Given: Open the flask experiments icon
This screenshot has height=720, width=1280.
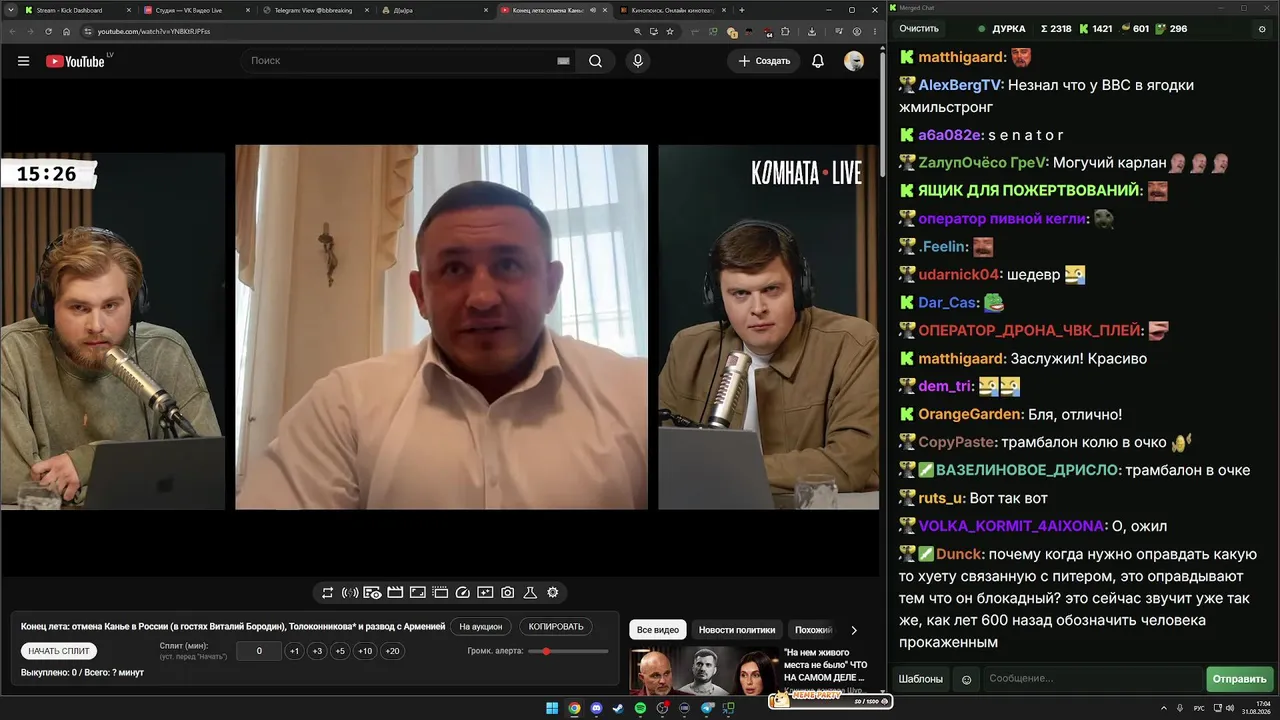Looking at the screenshot, I should point(530,593).
